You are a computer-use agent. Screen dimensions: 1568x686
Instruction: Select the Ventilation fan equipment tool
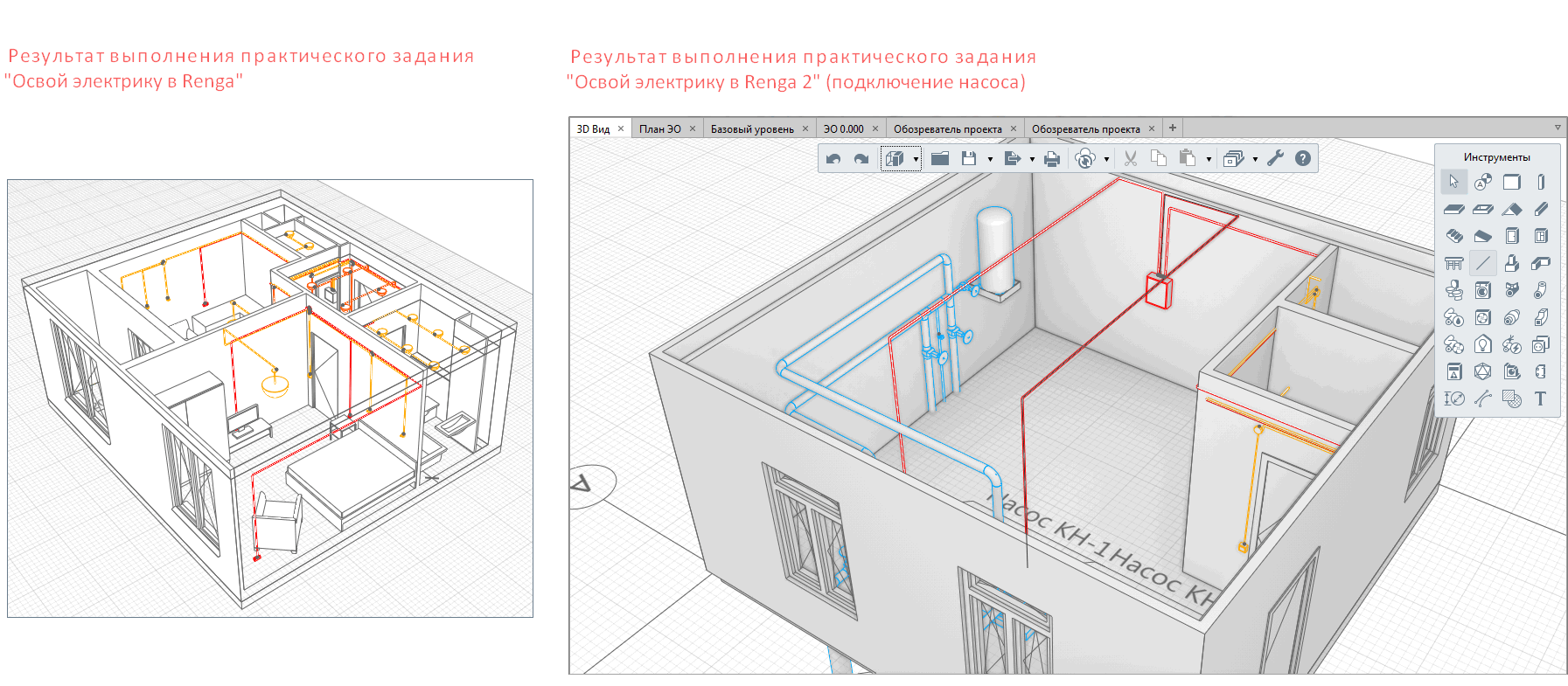[x=1482, y=317]
